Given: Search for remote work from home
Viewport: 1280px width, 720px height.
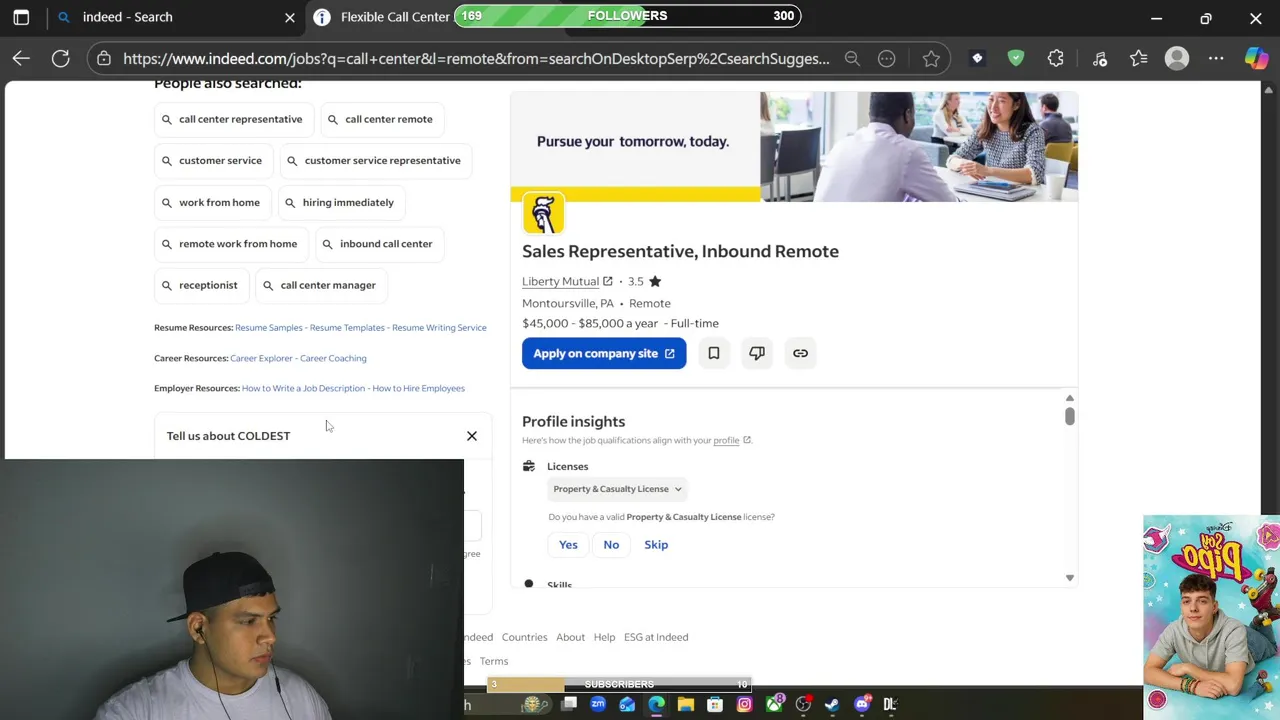Looking at the screenshot, I should pyautogui.click(x=230, y=244).
